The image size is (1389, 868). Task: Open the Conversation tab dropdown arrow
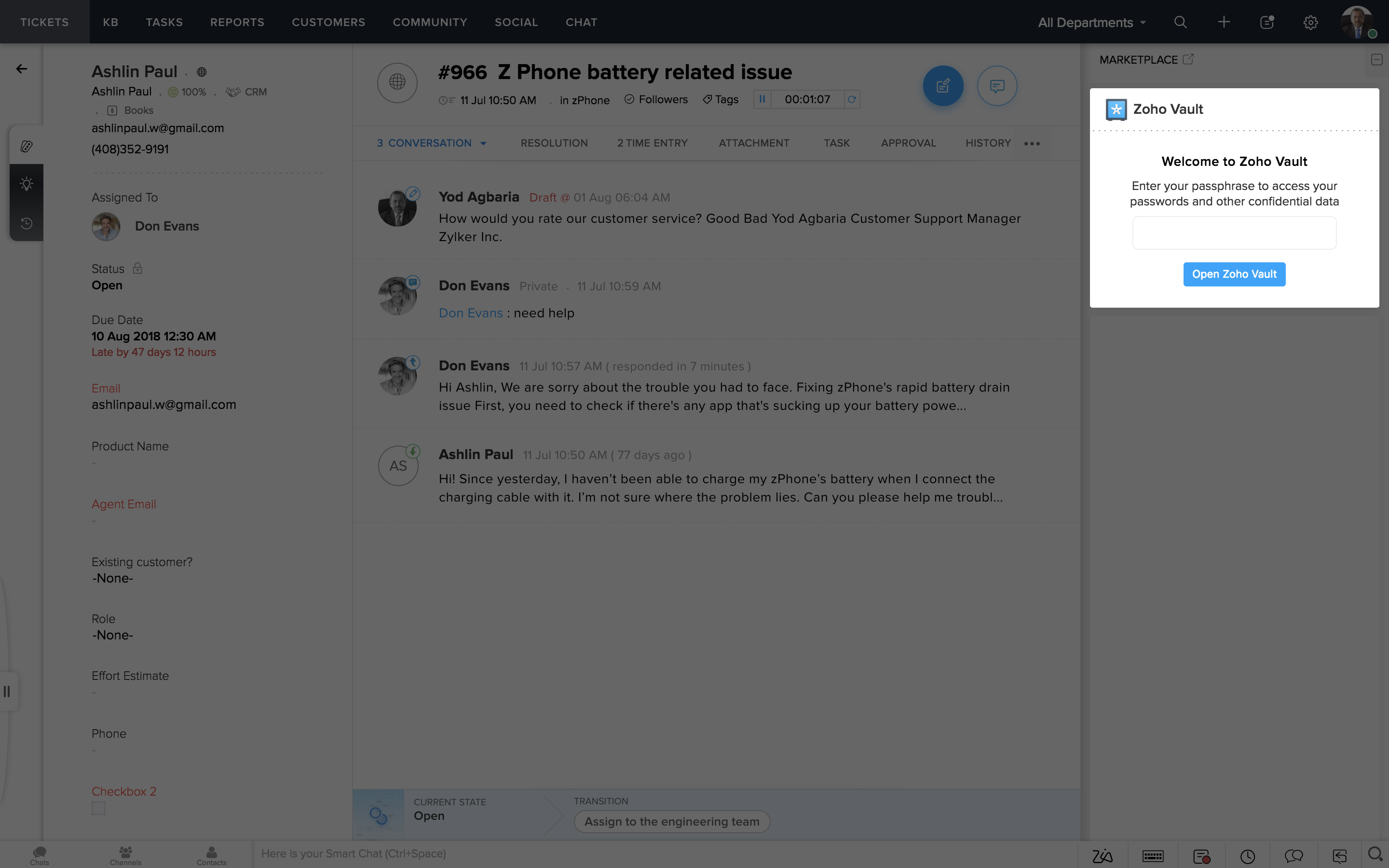pos(483,144)
